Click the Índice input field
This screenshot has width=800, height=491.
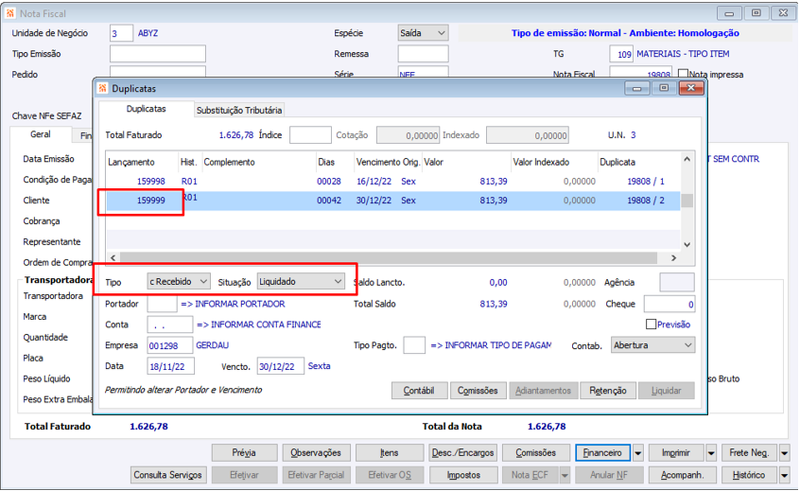[x=310, y=135]
